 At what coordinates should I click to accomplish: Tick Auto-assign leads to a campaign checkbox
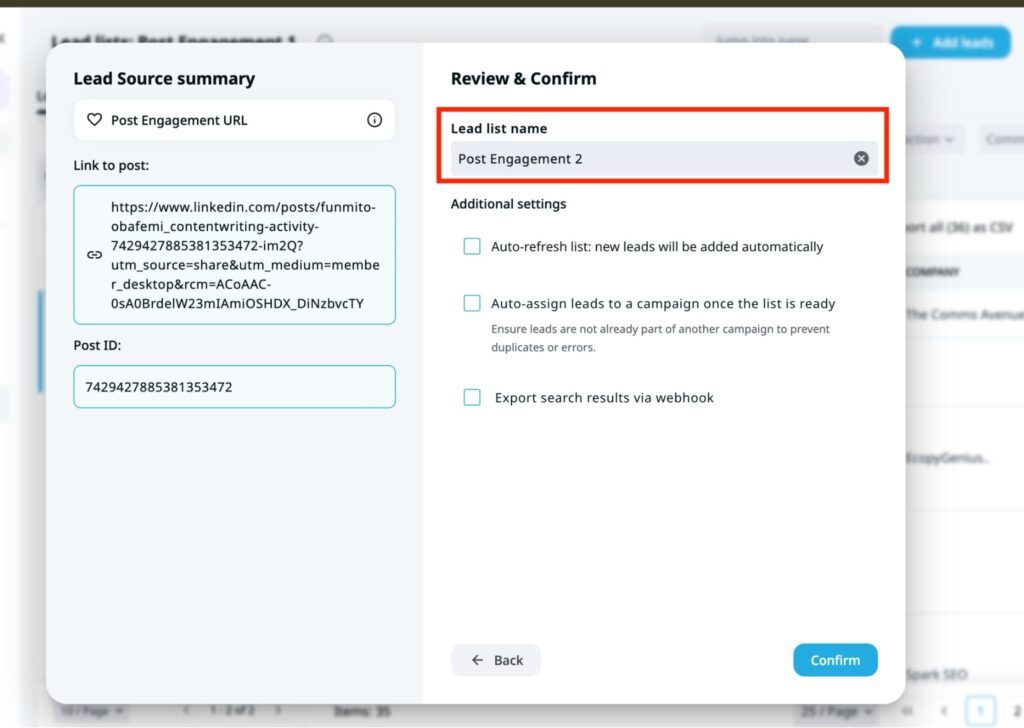(x=472, y=303)
